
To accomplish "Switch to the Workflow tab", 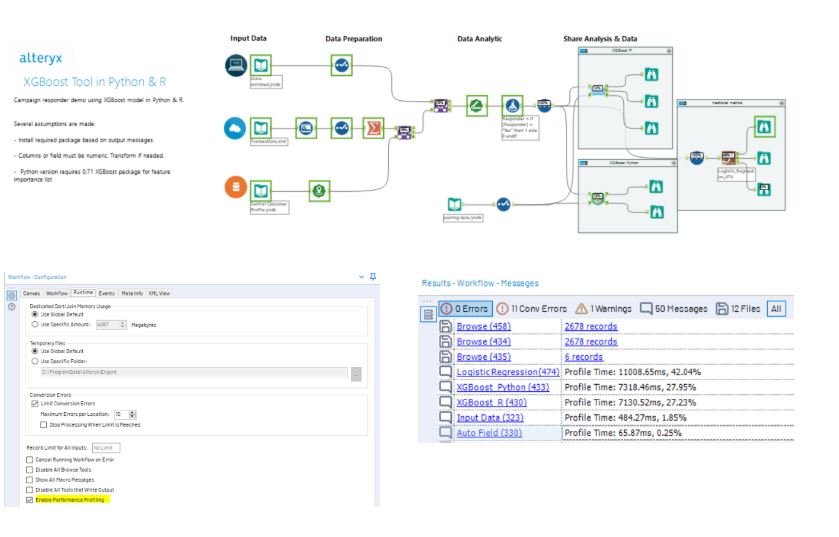I will (56, 293).
